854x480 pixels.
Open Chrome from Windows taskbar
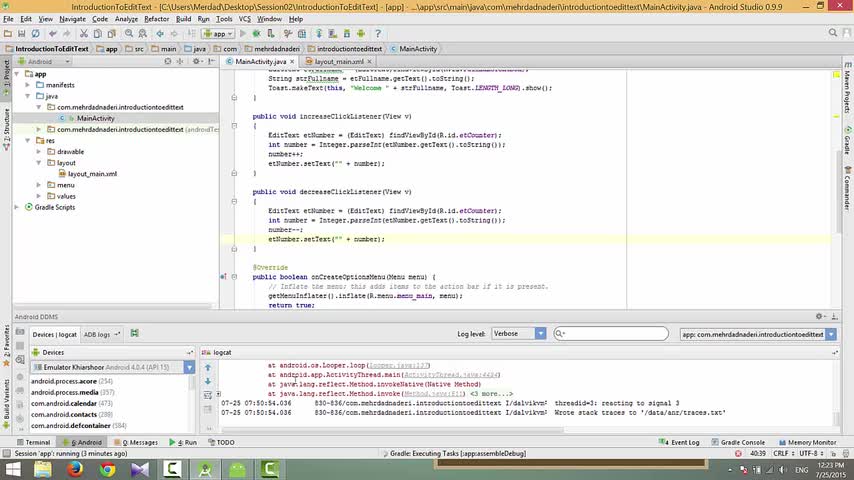click(x=107, y=469)
